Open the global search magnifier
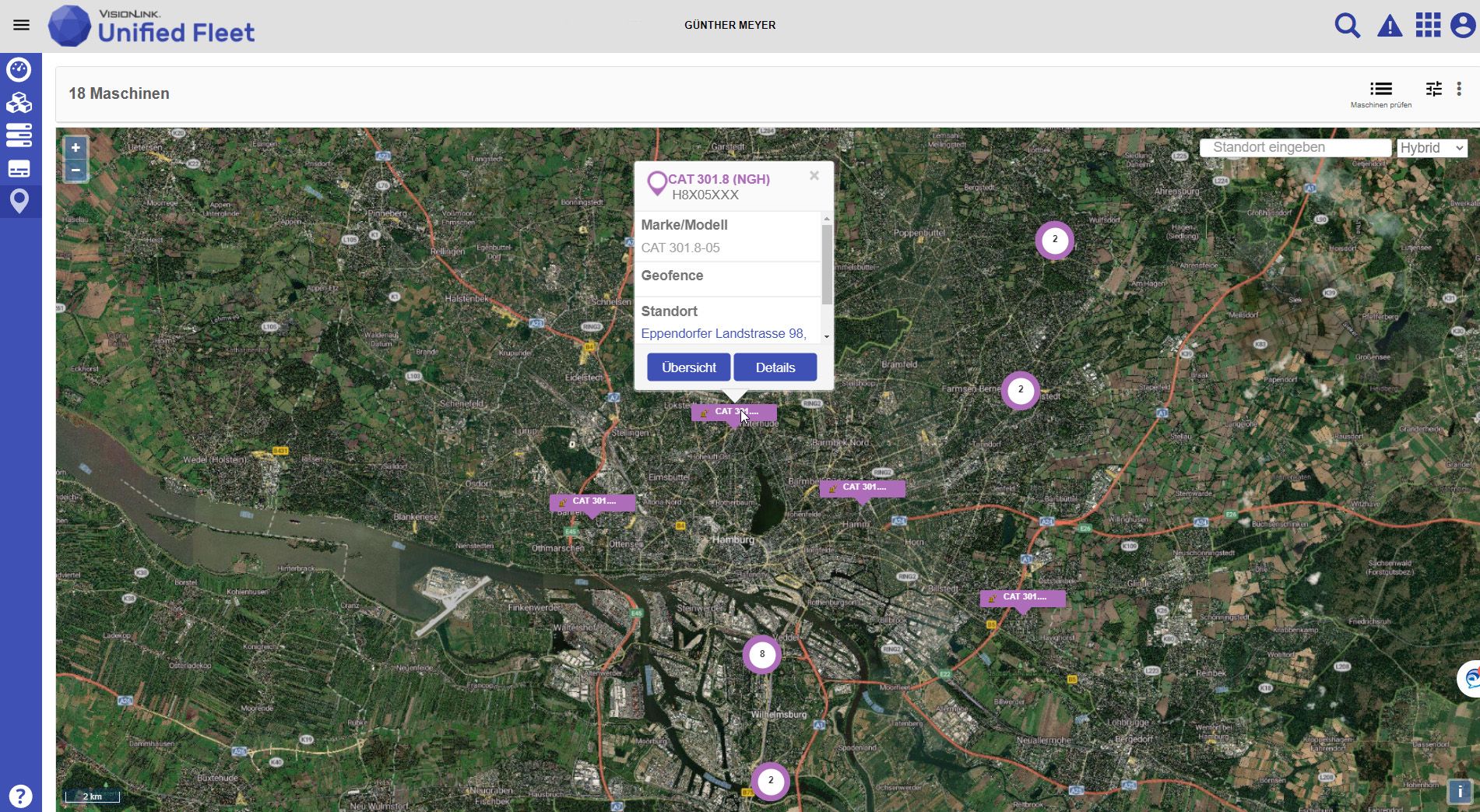This screenshot has width=1480, height=812. [1347, 26]
